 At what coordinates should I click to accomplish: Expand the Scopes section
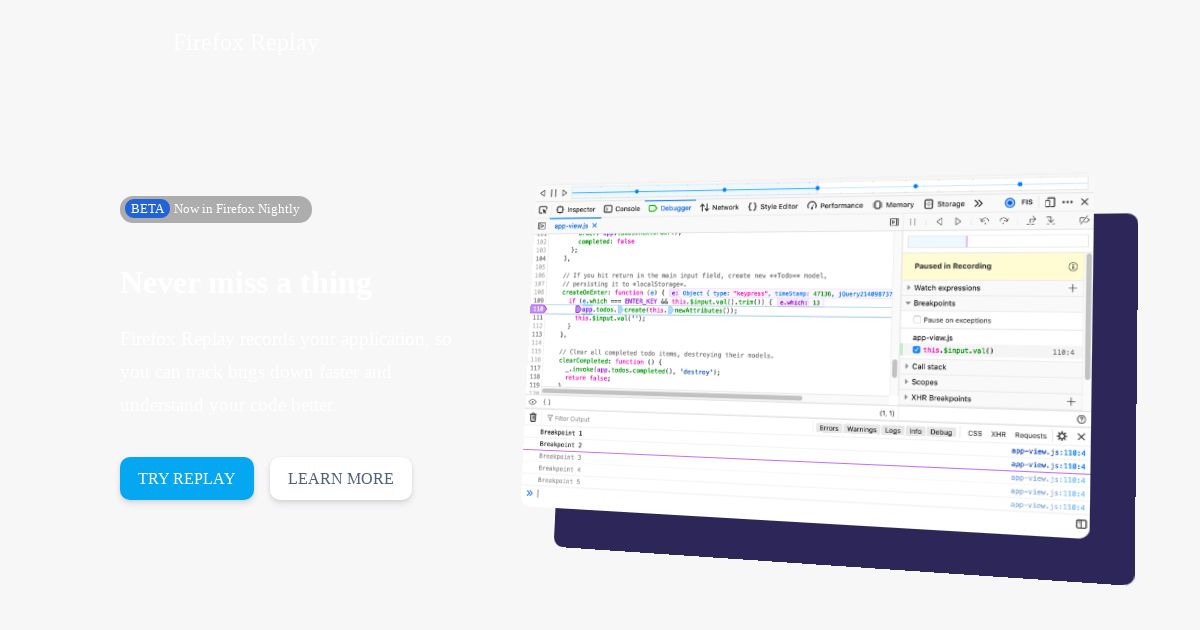pos(921,382)
